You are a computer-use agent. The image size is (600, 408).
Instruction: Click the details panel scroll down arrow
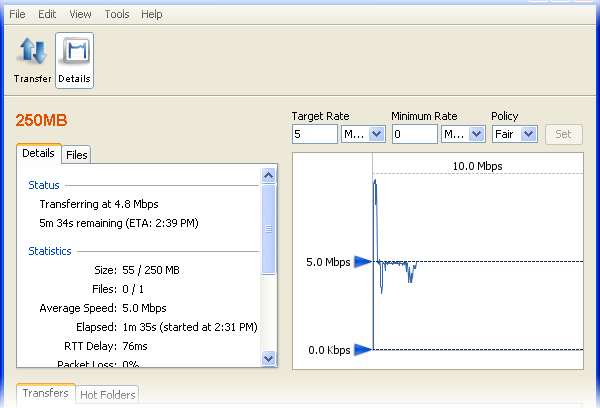267,358
